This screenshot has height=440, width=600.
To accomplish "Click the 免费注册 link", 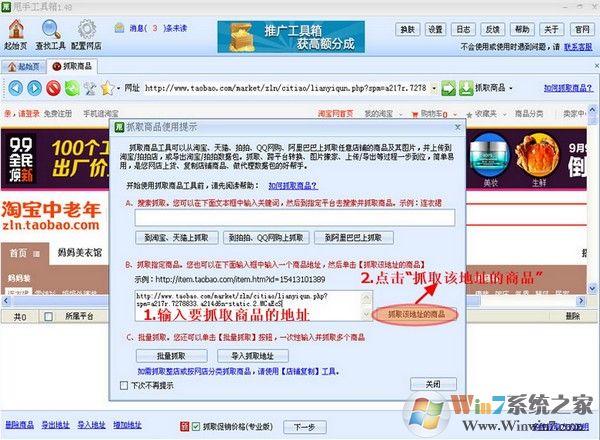I will 58,114.
